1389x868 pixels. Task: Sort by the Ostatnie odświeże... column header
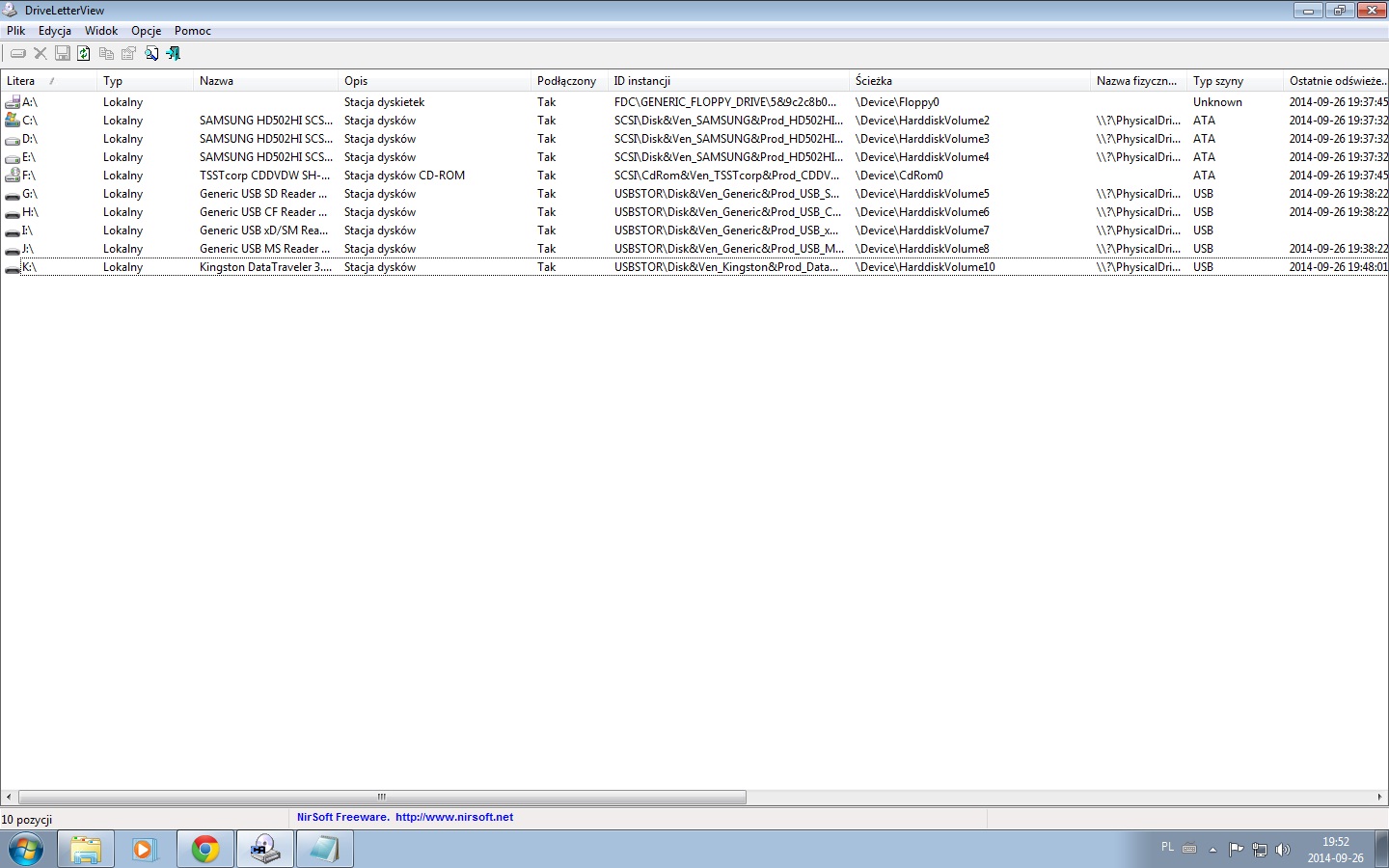pyautogui.click(x=1336, y=81)
